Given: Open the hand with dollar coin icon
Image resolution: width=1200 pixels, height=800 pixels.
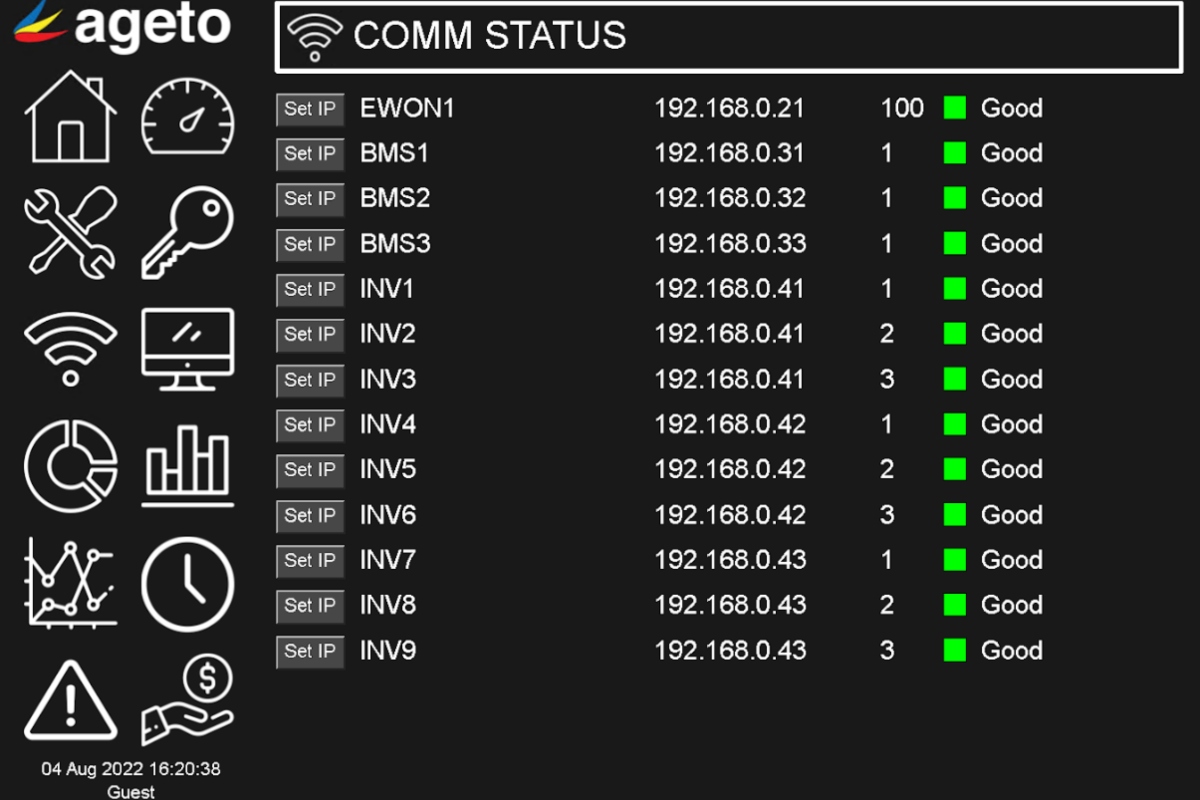Looking at the screenshot, I should pyautogui.click(x=187, y=700).
